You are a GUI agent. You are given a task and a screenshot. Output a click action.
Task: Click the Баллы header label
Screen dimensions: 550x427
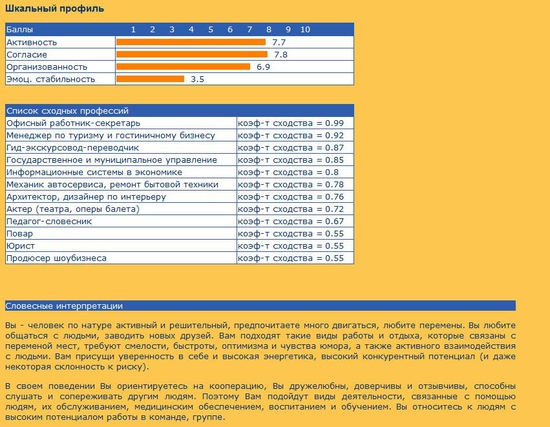20,30
